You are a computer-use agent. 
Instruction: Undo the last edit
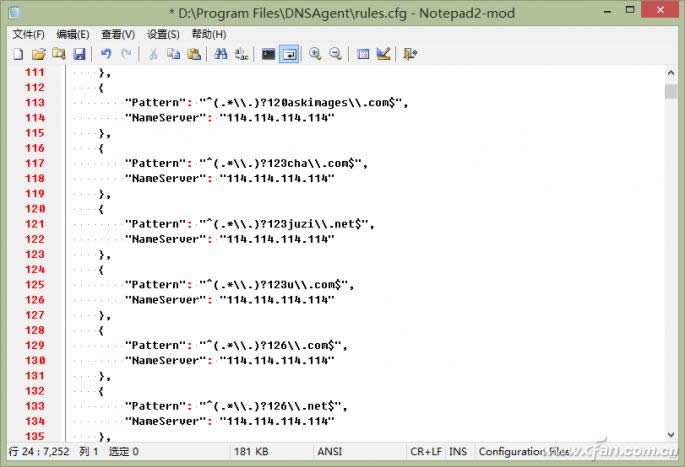coord(106,54)
